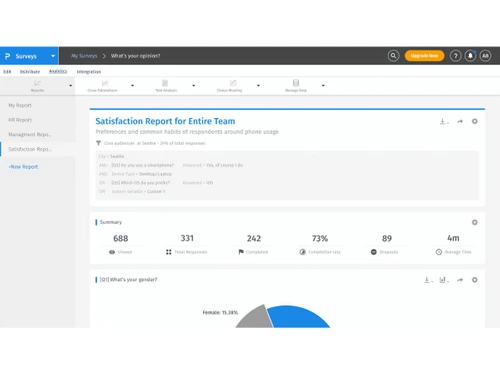The image size is (500, 375).
Task: Switch to the Integration tab
Action: pos(89,72)
